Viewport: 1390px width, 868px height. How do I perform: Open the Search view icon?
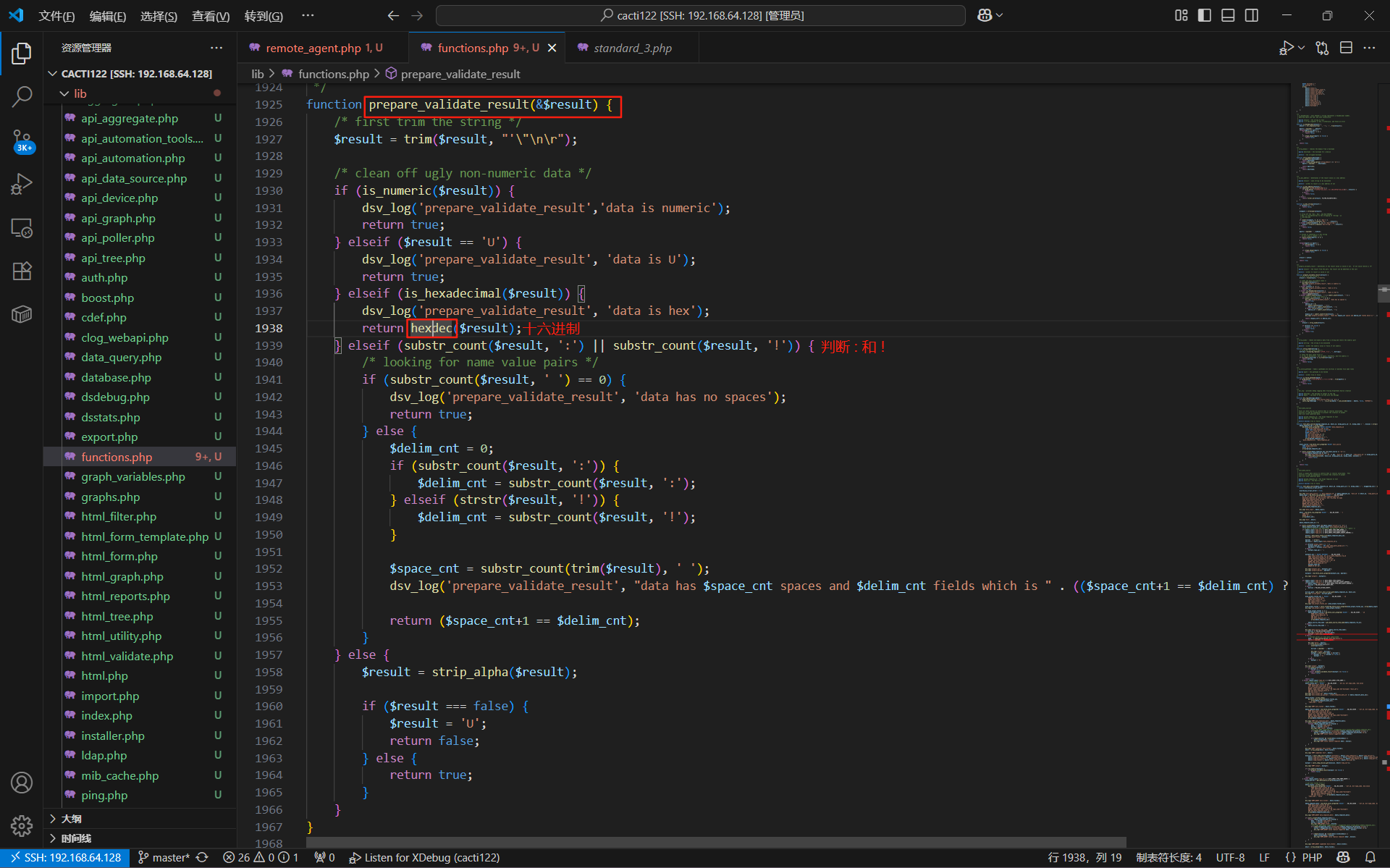point(22,96)
